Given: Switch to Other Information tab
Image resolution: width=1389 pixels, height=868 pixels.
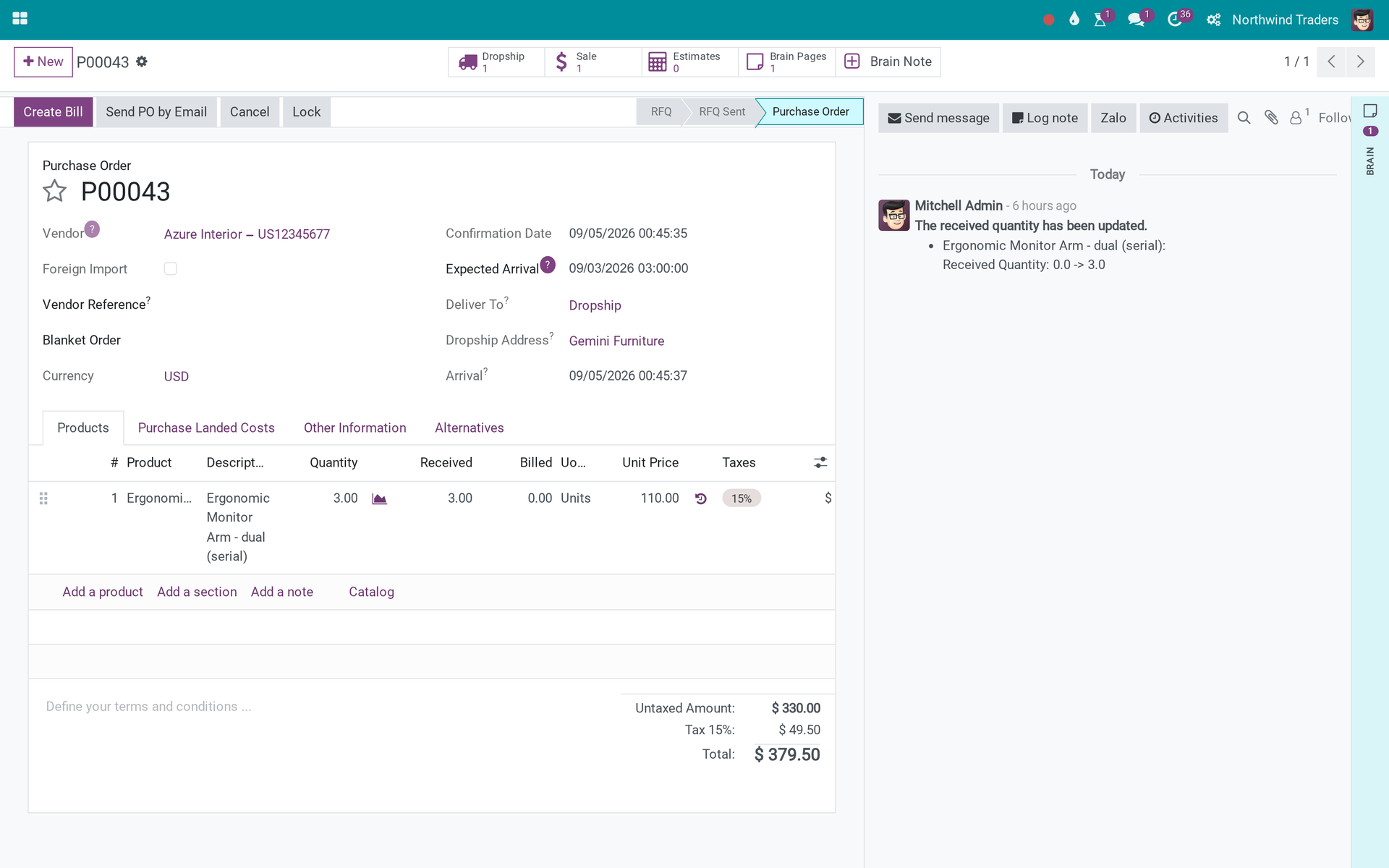Looking at the screenshot, I should 354,428.
